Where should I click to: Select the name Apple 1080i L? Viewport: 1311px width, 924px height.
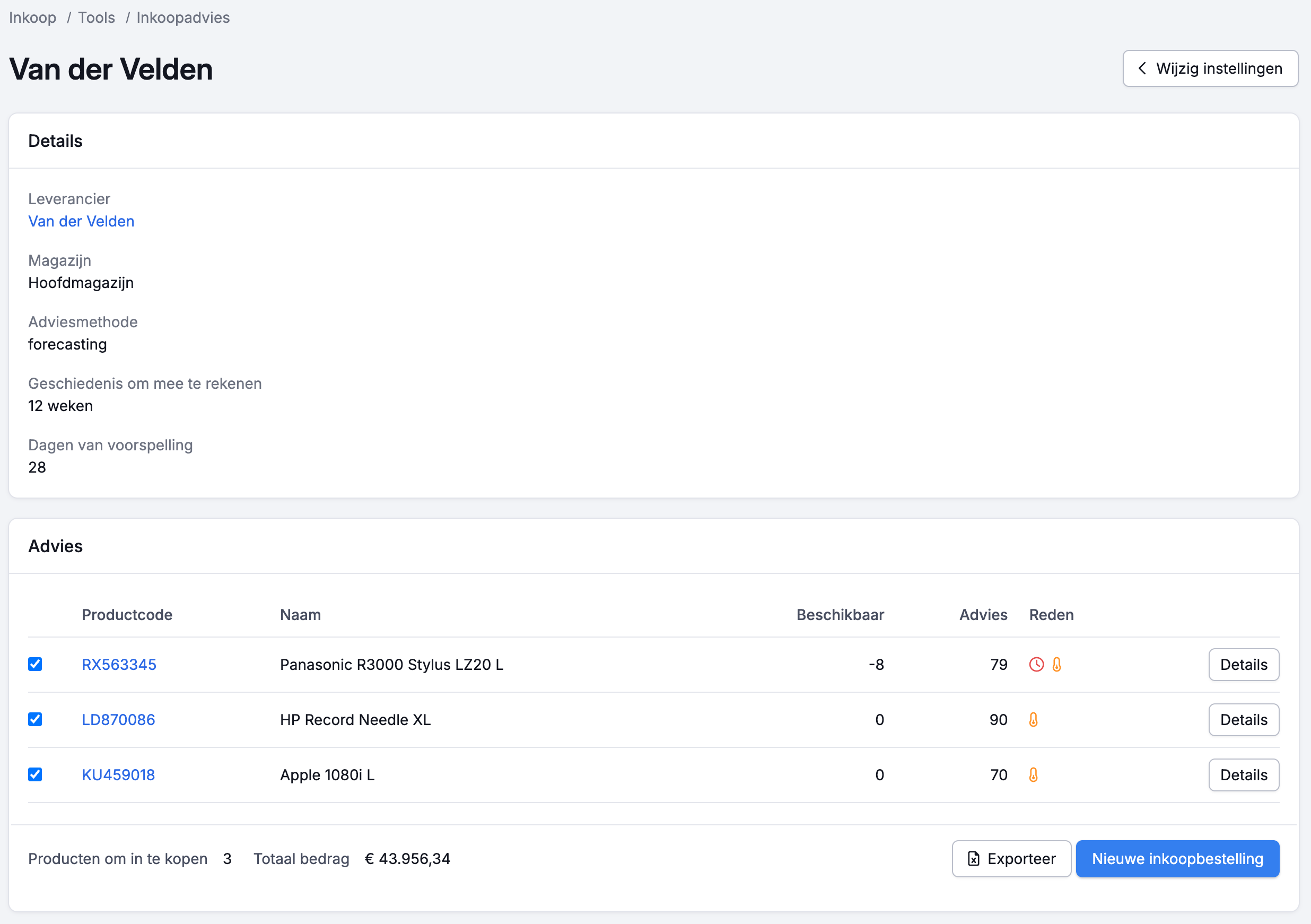(327, 775)
